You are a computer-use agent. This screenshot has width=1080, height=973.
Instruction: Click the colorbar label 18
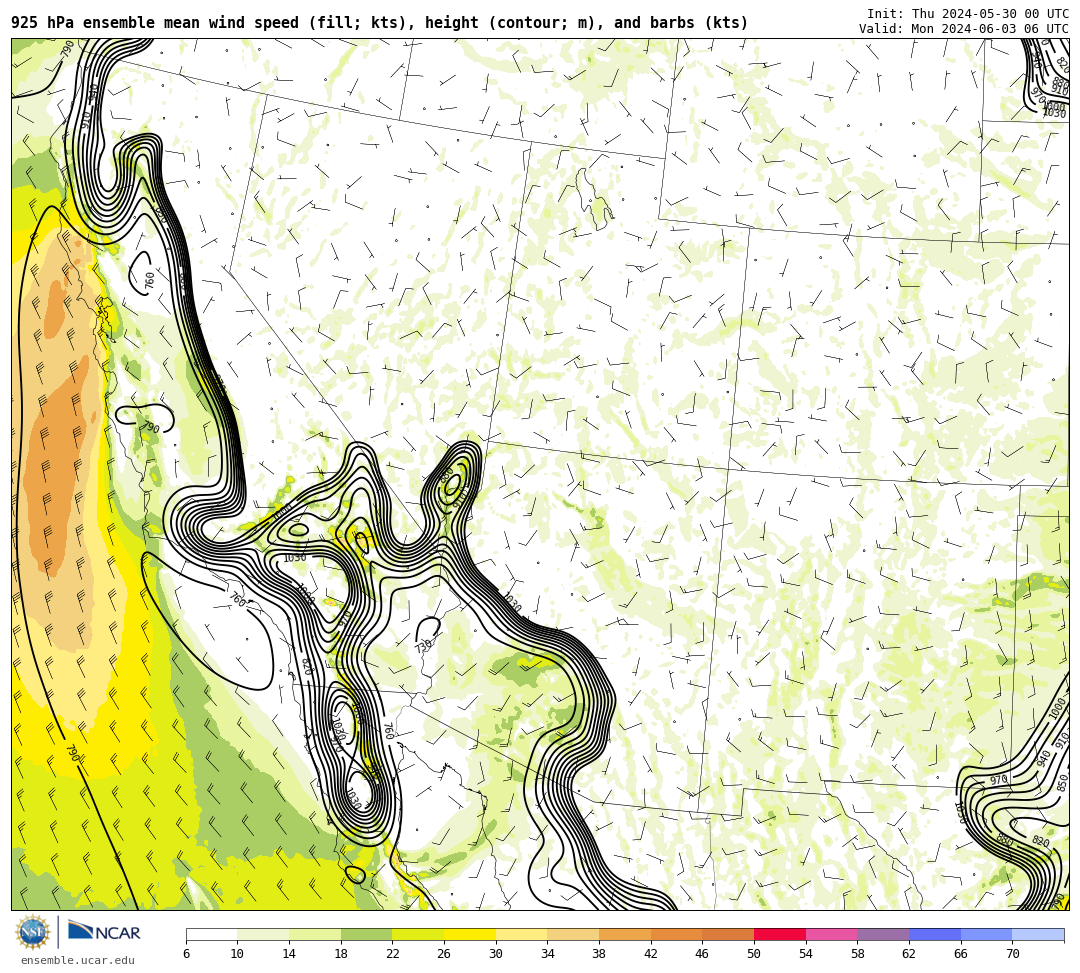pyautogui.click(x=340, y=954)
